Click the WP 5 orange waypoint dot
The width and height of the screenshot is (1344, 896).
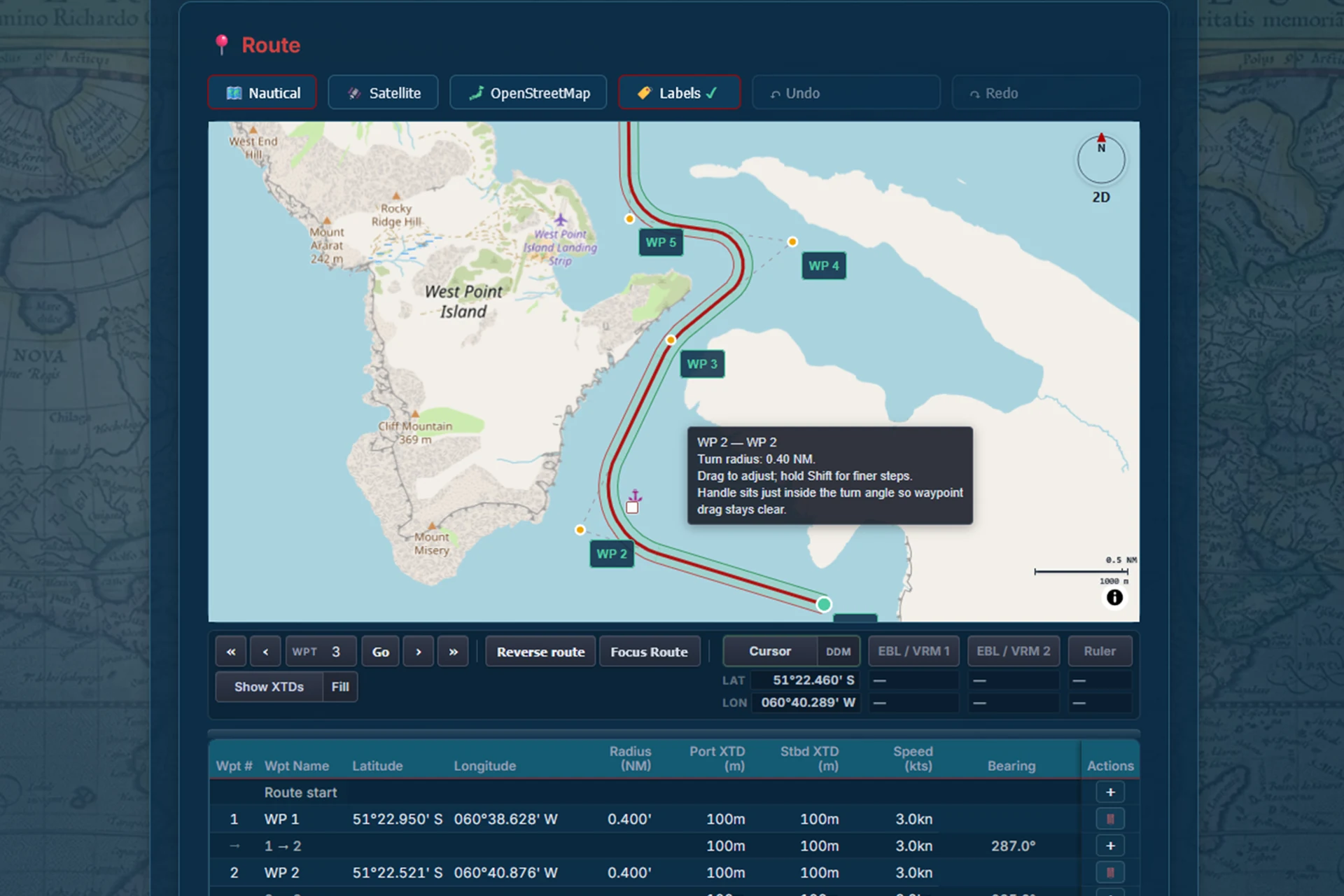coord(629,219)
